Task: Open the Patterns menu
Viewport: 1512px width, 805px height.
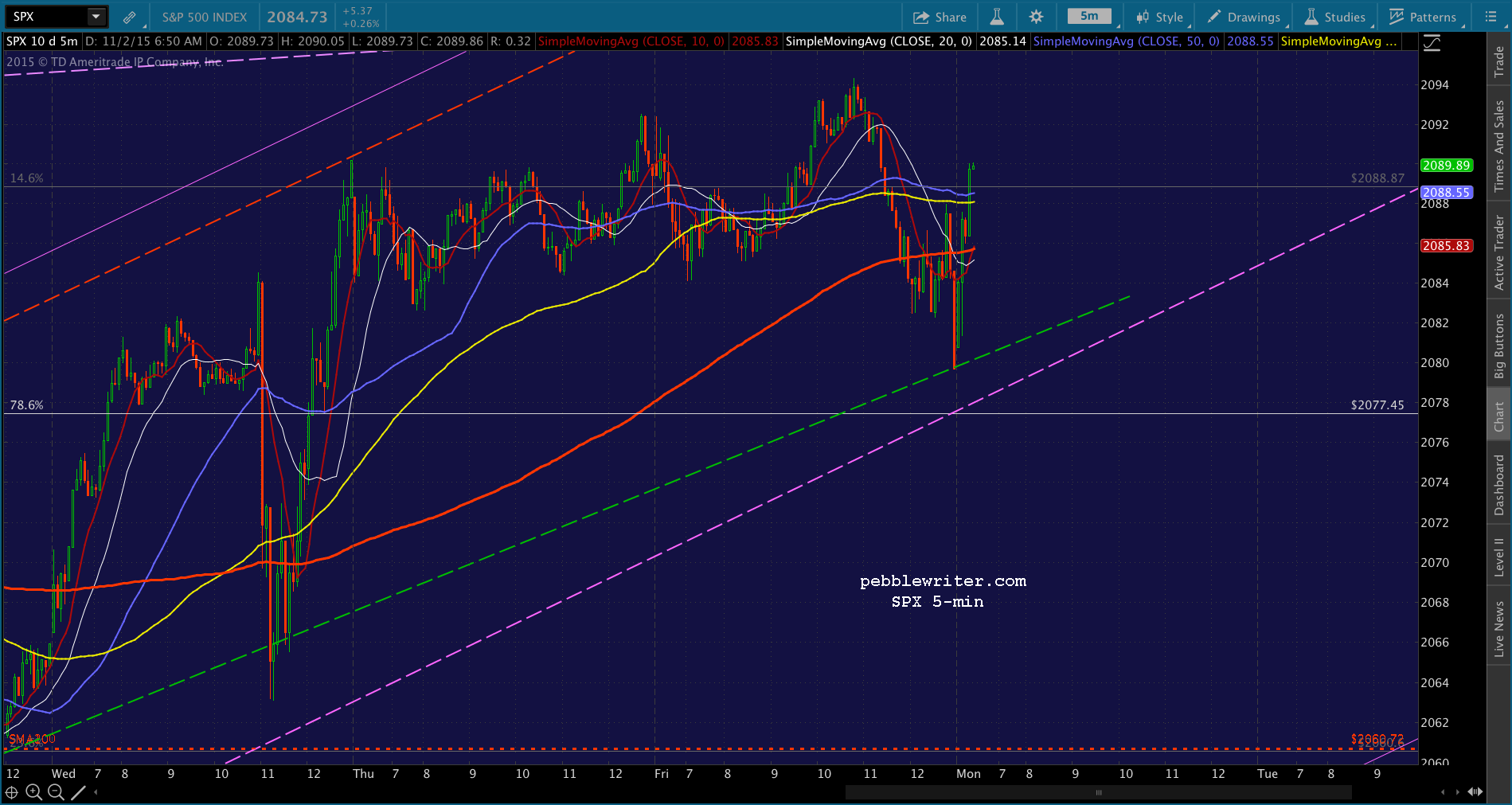Action: coord(1423,17)
